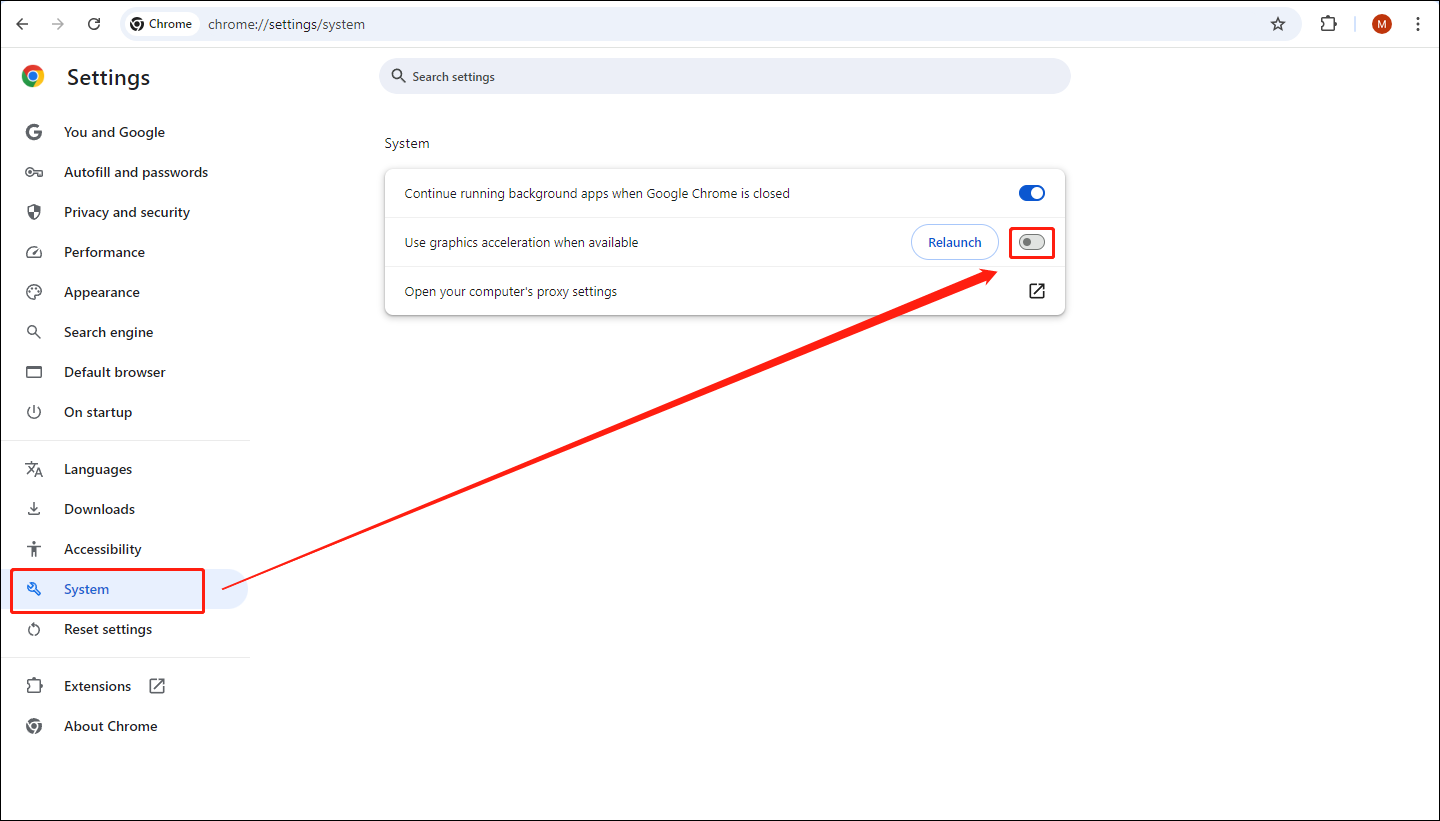Screen dimensions: 1440x821
Task: Click the Chrome logo beside Settings title
Action: [34, 77]
